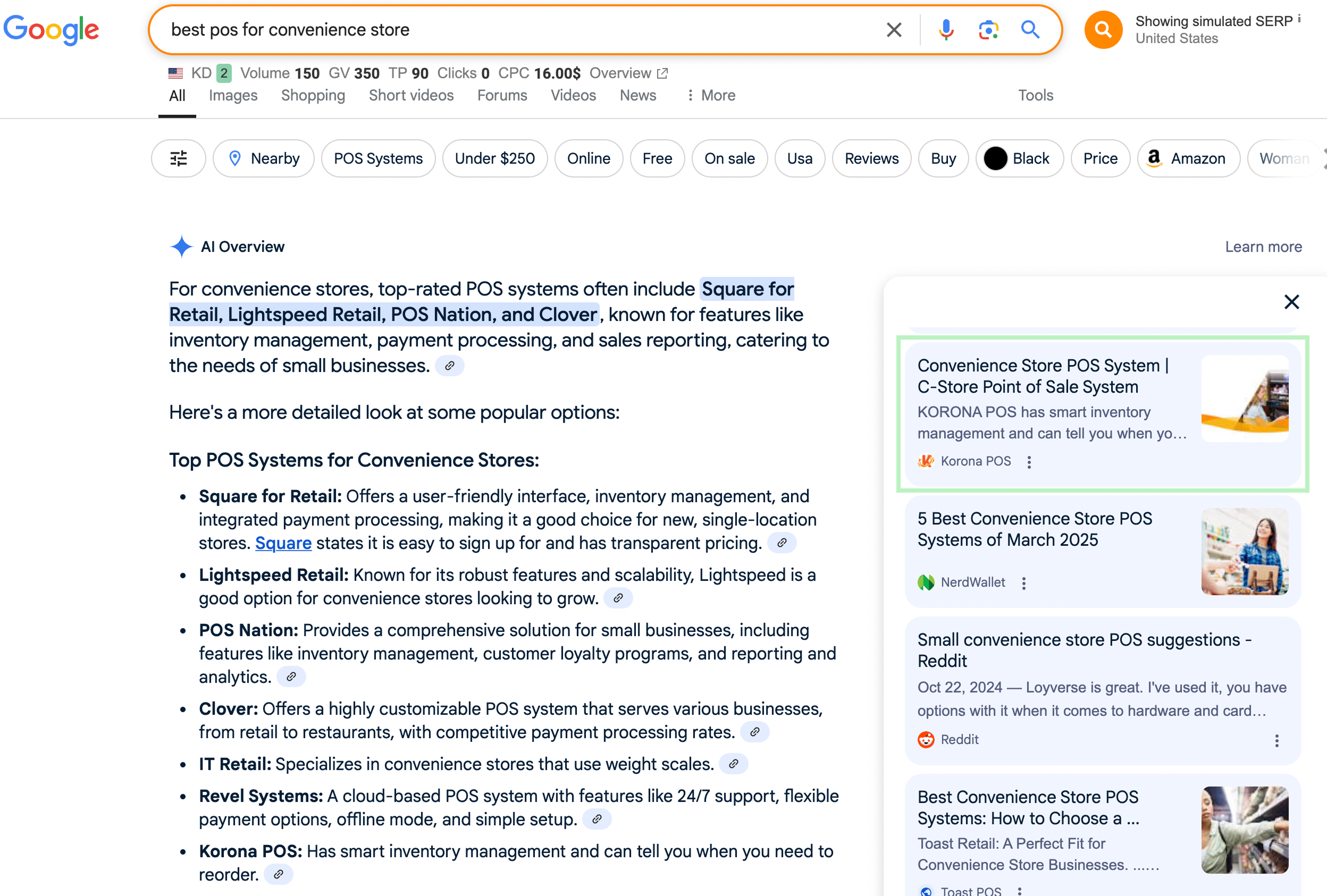Viewport: 1327px width, 896px height.
Task: Open the filter settings sliders chip
Action: coord(179,159)
